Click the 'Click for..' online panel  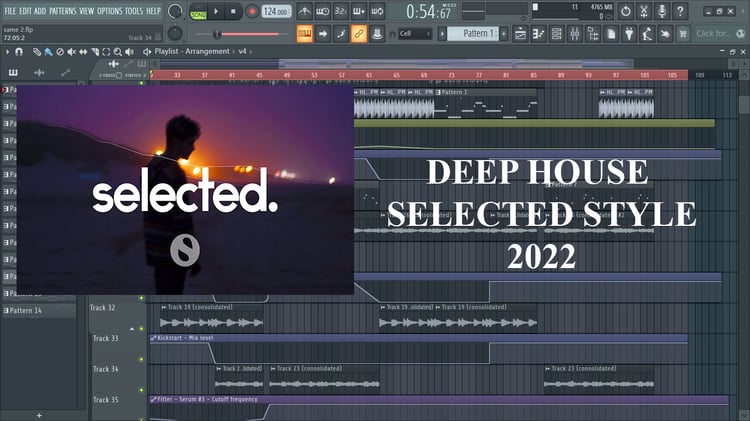point(720,33)
